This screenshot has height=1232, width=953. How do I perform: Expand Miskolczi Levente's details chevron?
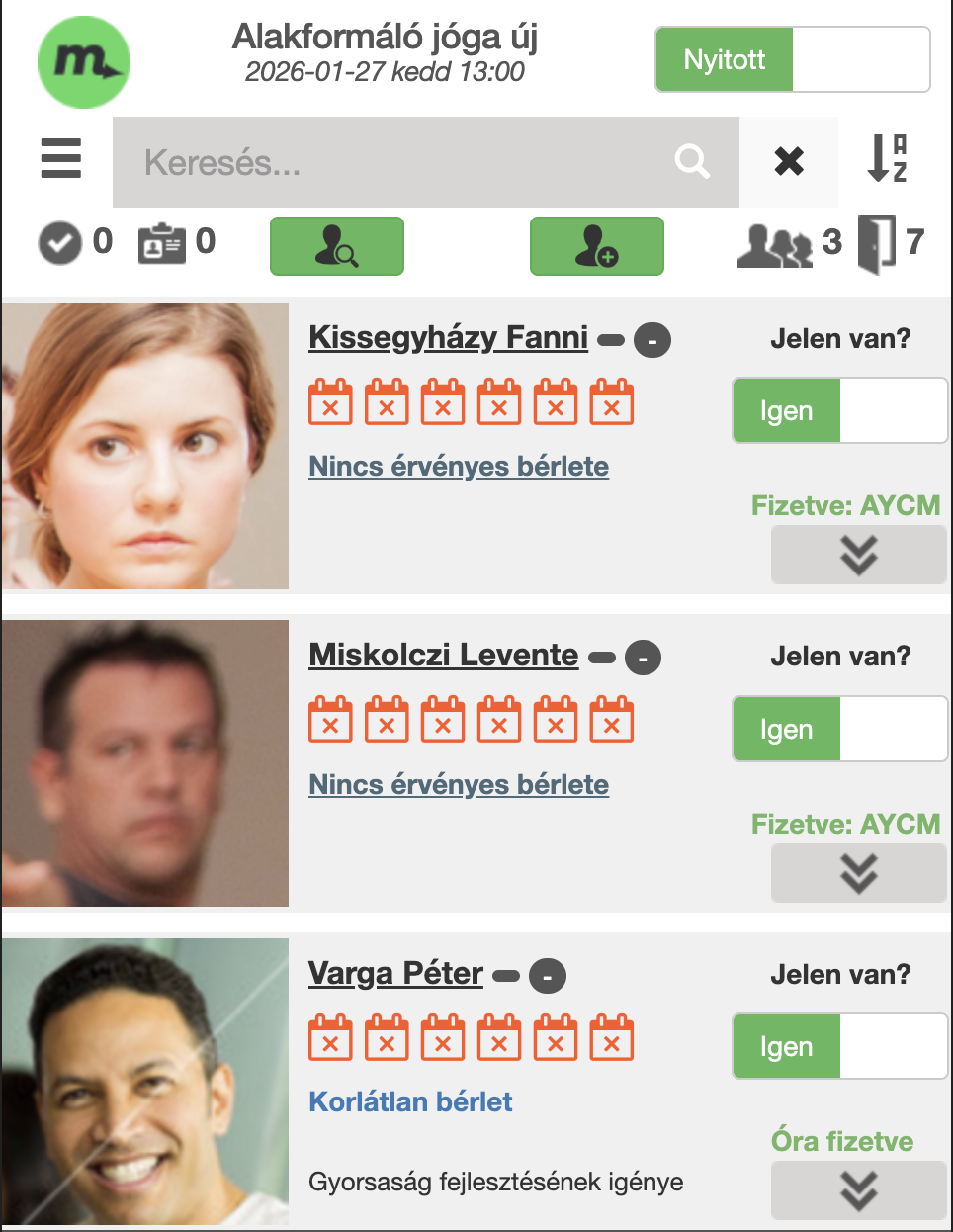[859, 873]
